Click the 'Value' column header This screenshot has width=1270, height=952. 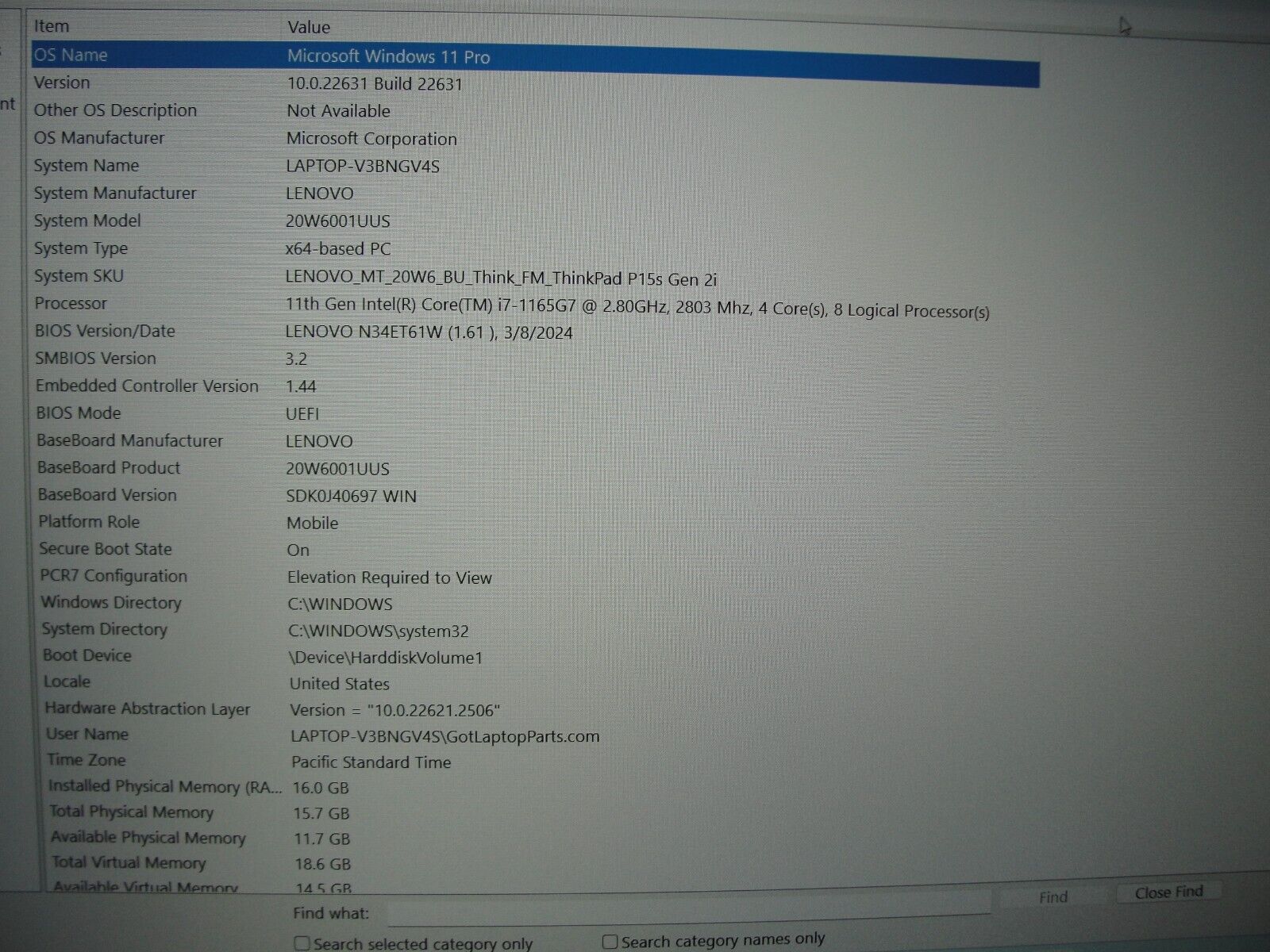click(309, 27)
